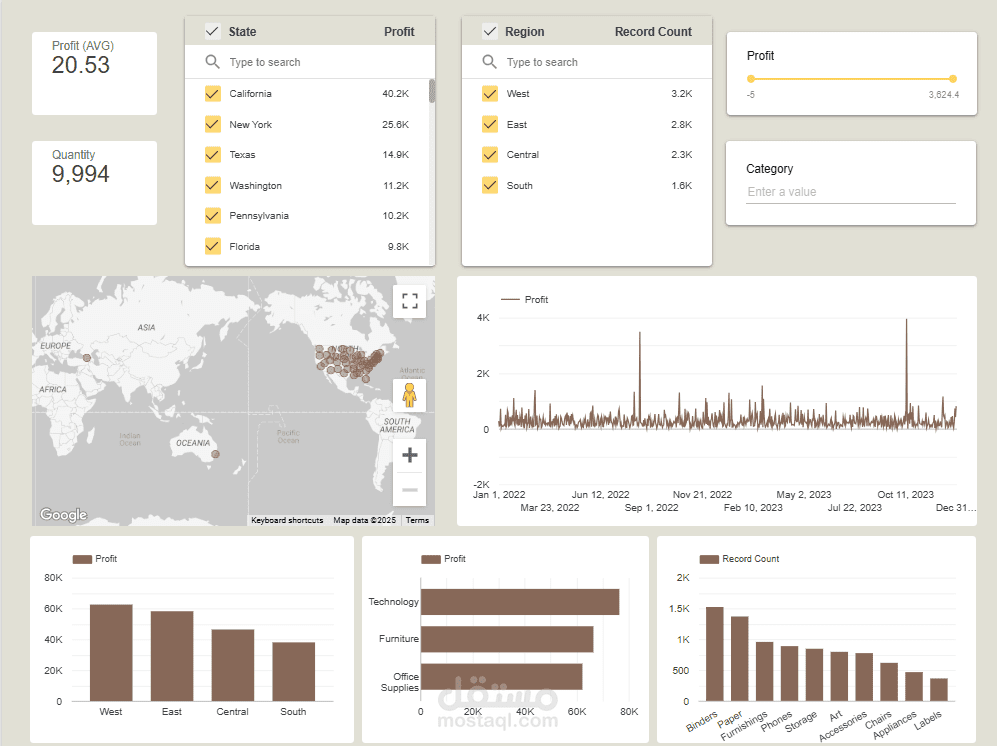Click the West bar in regional profit chart
Viewport: 997px width, 746px height.
coord(111,653)
